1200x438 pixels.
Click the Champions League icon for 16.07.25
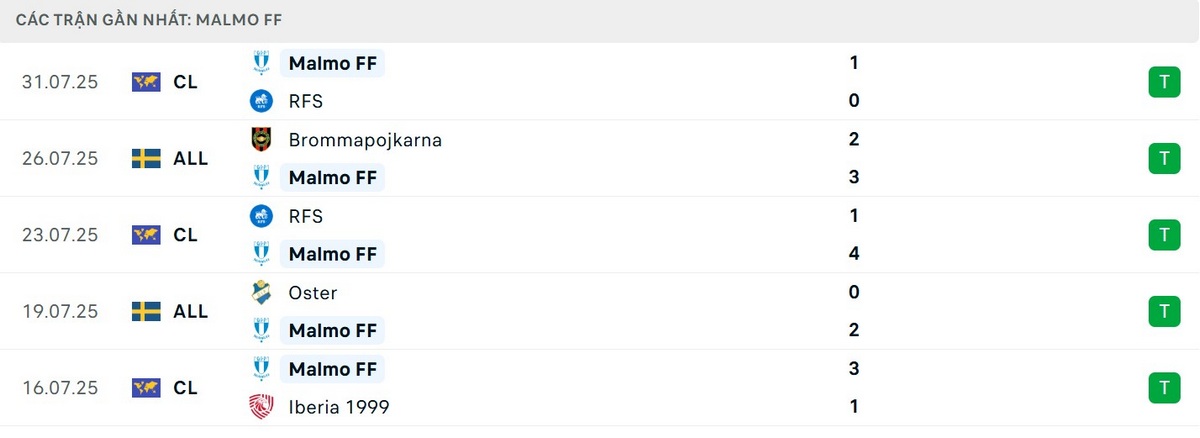[146, 387]
